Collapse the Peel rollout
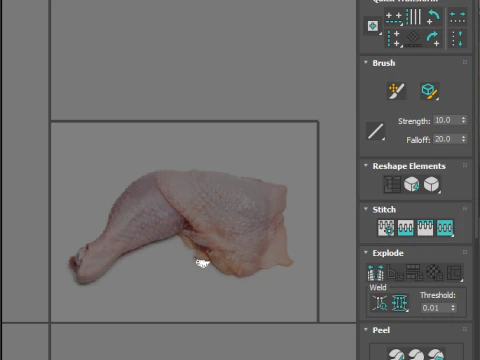480x360 pixels. 366,330
